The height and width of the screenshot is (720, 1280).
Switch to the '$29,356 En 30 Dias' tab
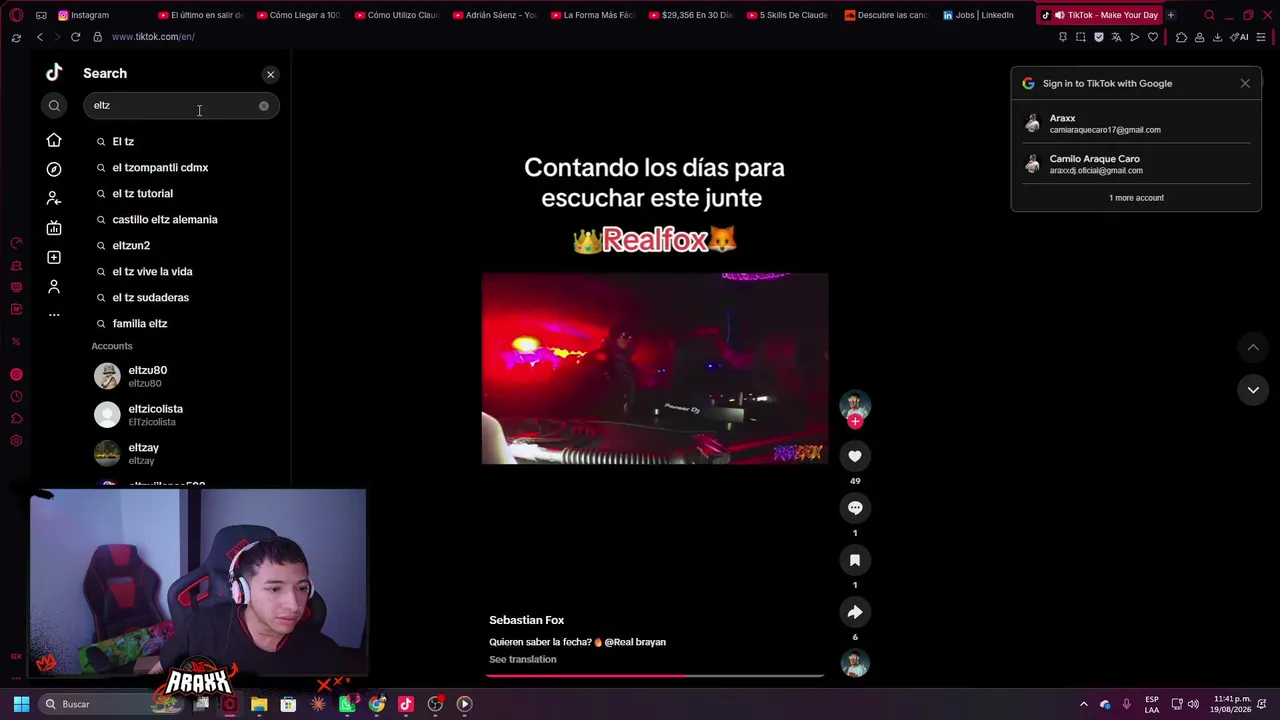pyautogui.click(x=691, y=15)
